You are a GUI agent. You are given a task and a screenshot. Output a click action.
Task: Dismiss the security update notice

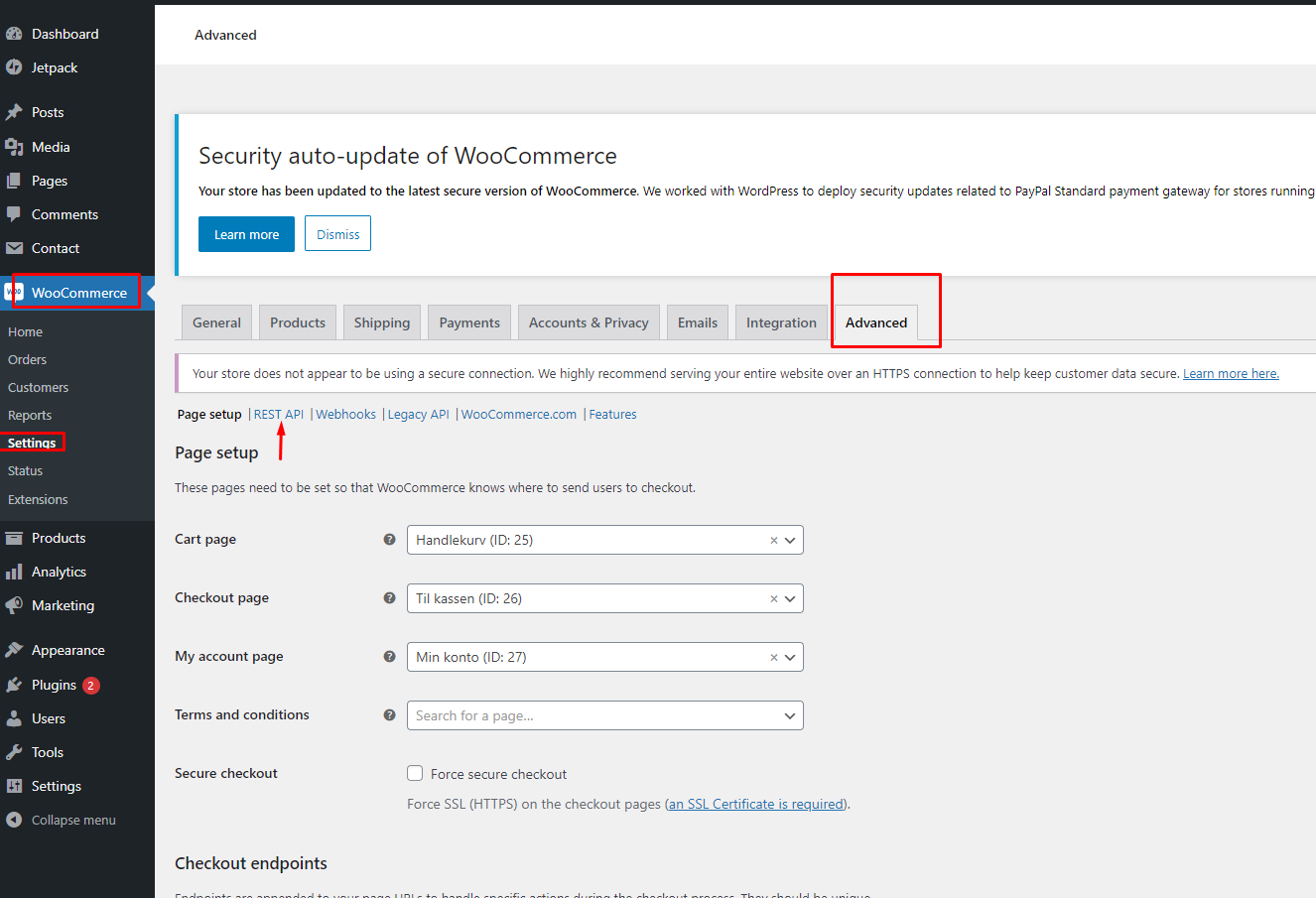337,234
